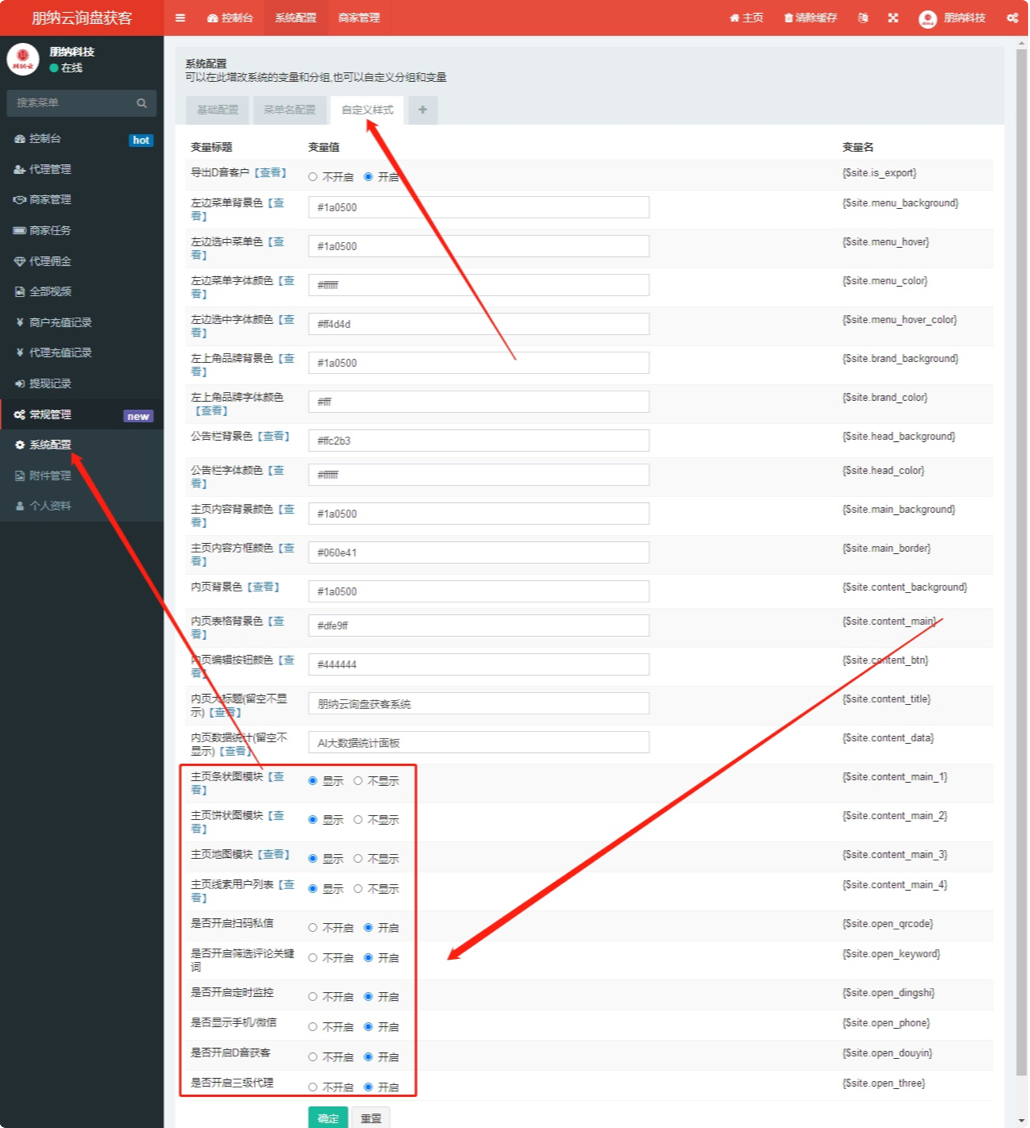Click the 代理充值记录 yen icon

pos(19,352)
